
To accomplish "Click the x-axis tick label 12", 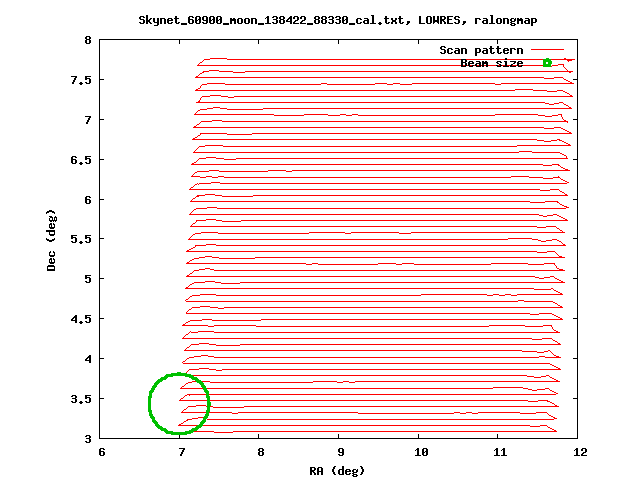I will pos(580,452).
